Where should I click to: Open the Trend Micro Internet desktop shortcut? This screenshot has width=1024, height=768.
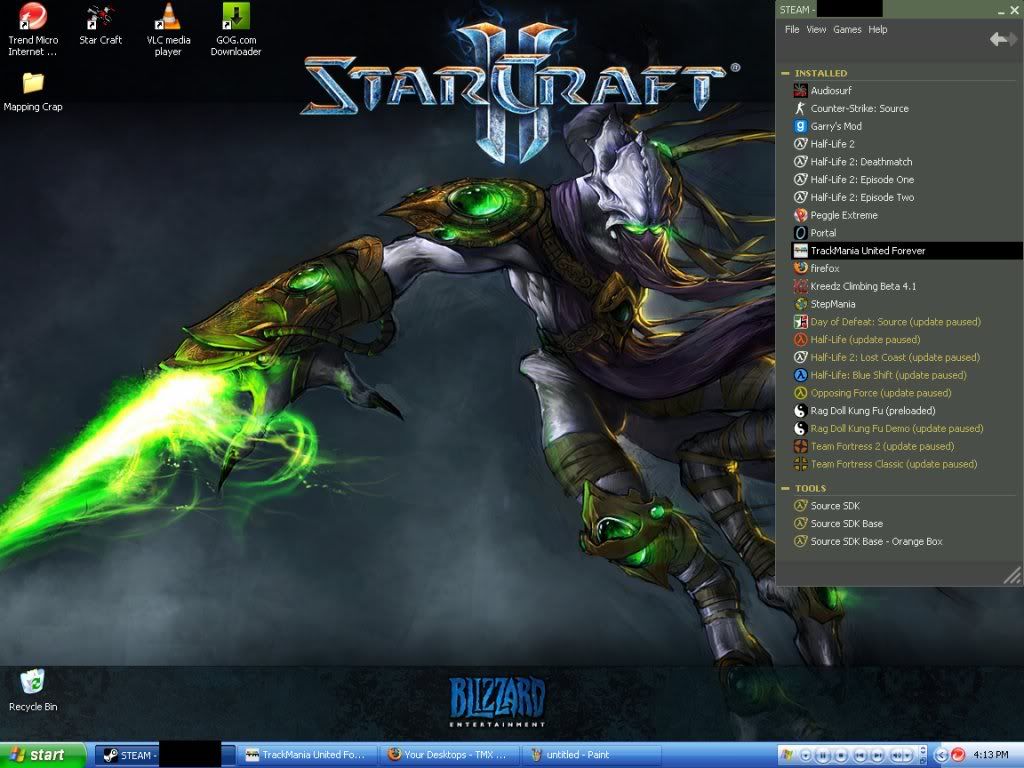tap(33, 29)
